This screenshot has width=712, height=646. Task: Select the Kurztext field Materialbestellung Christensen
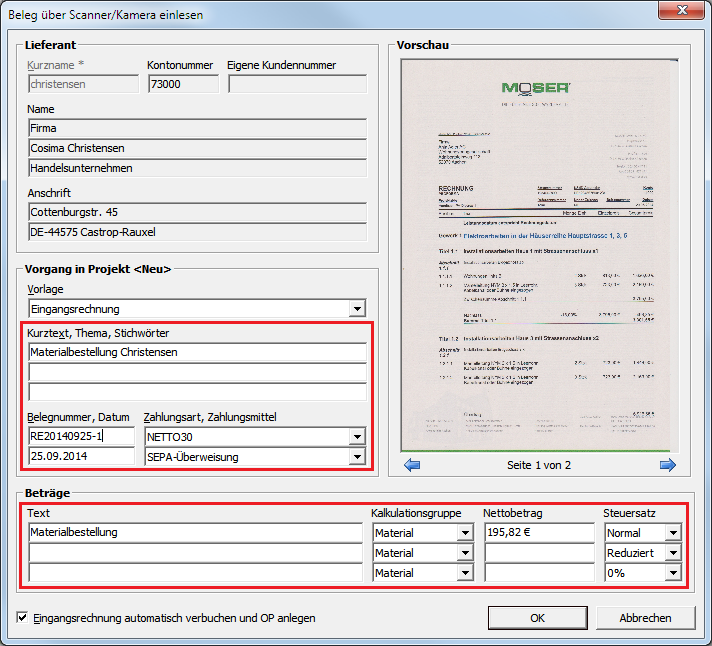197,352
